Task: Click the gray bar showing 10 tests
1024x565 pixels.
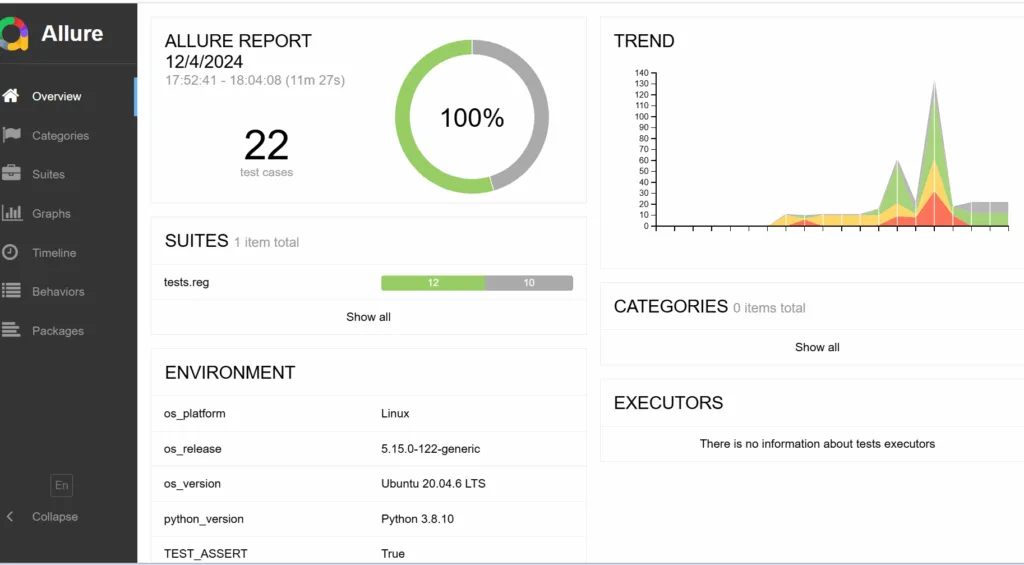Action: (x=529, y=283)
